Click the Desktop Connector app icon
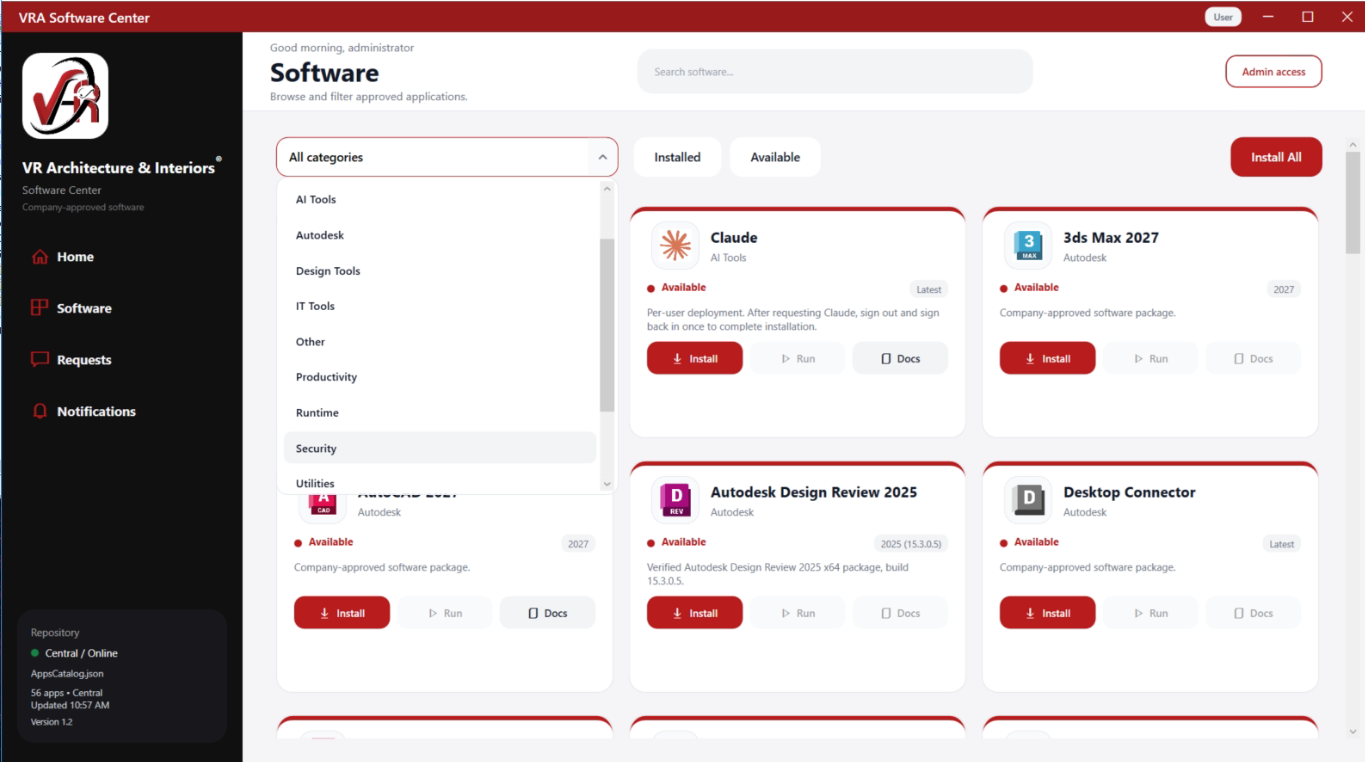The image size is (1365, 762). 1028,500
